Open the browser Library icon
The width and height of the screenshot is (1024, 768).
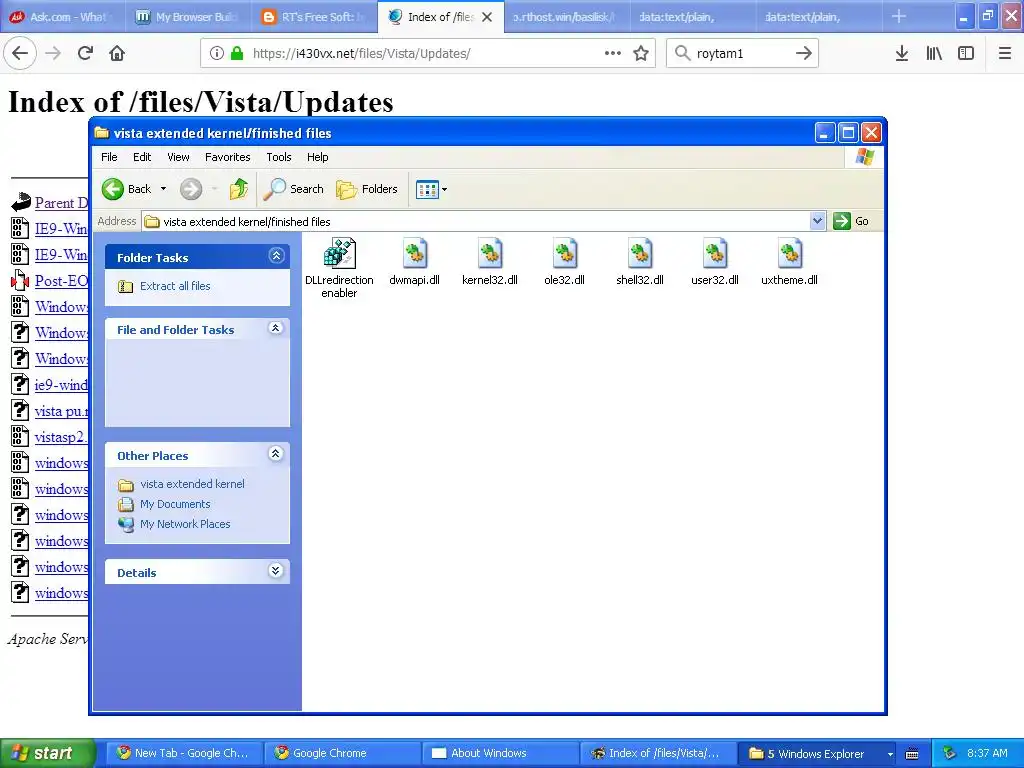click(934, 54)
